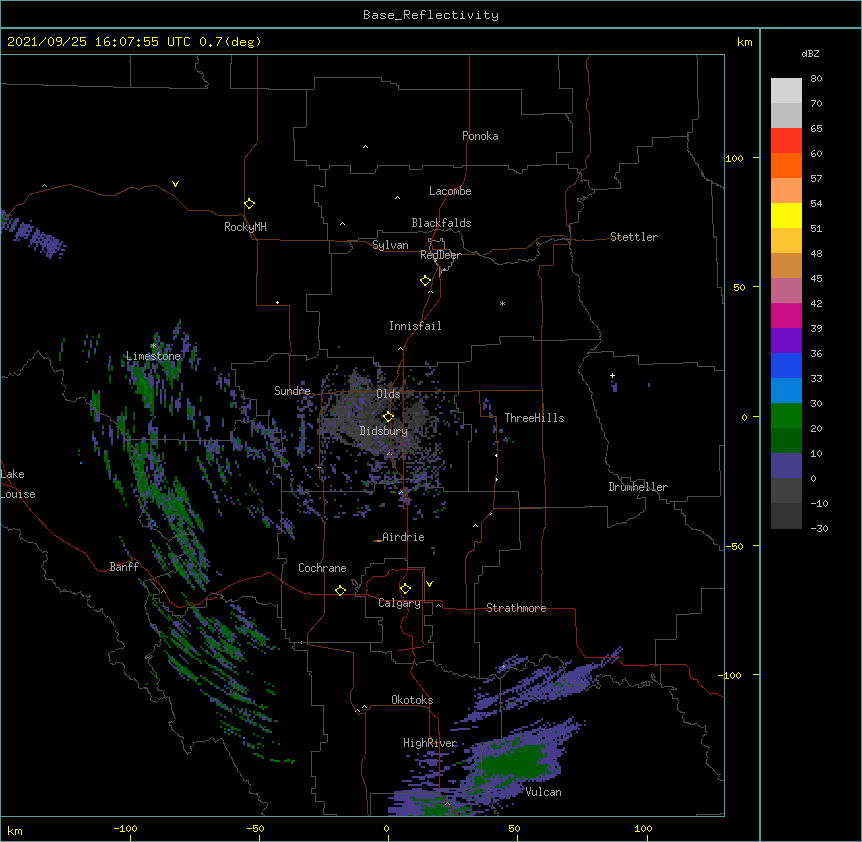
Task: Select the Okotoks city label
Action: pos(412,700)
